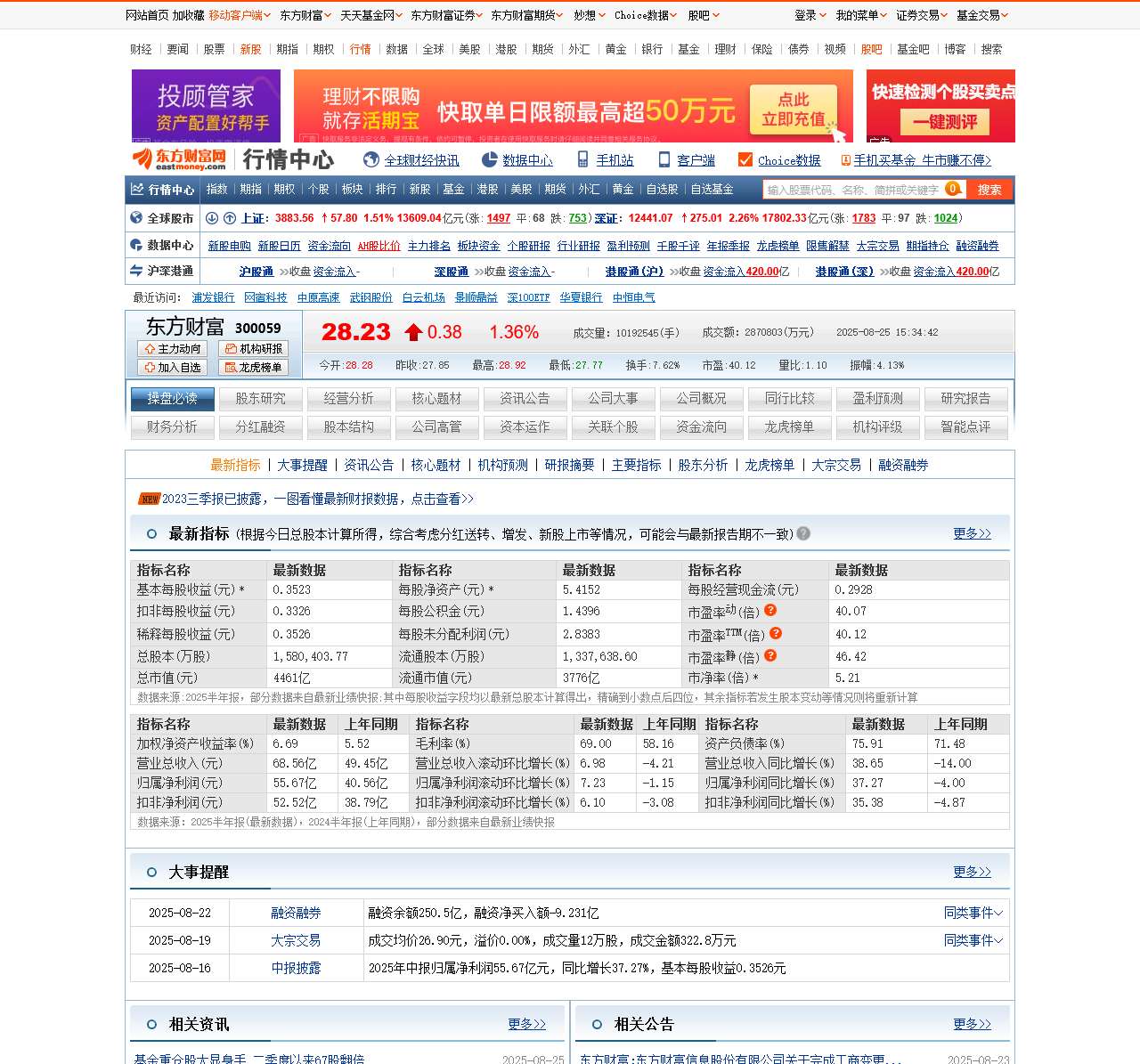Open the 浦发银行 recent visit link
1140x1064 pixels.
213,297
